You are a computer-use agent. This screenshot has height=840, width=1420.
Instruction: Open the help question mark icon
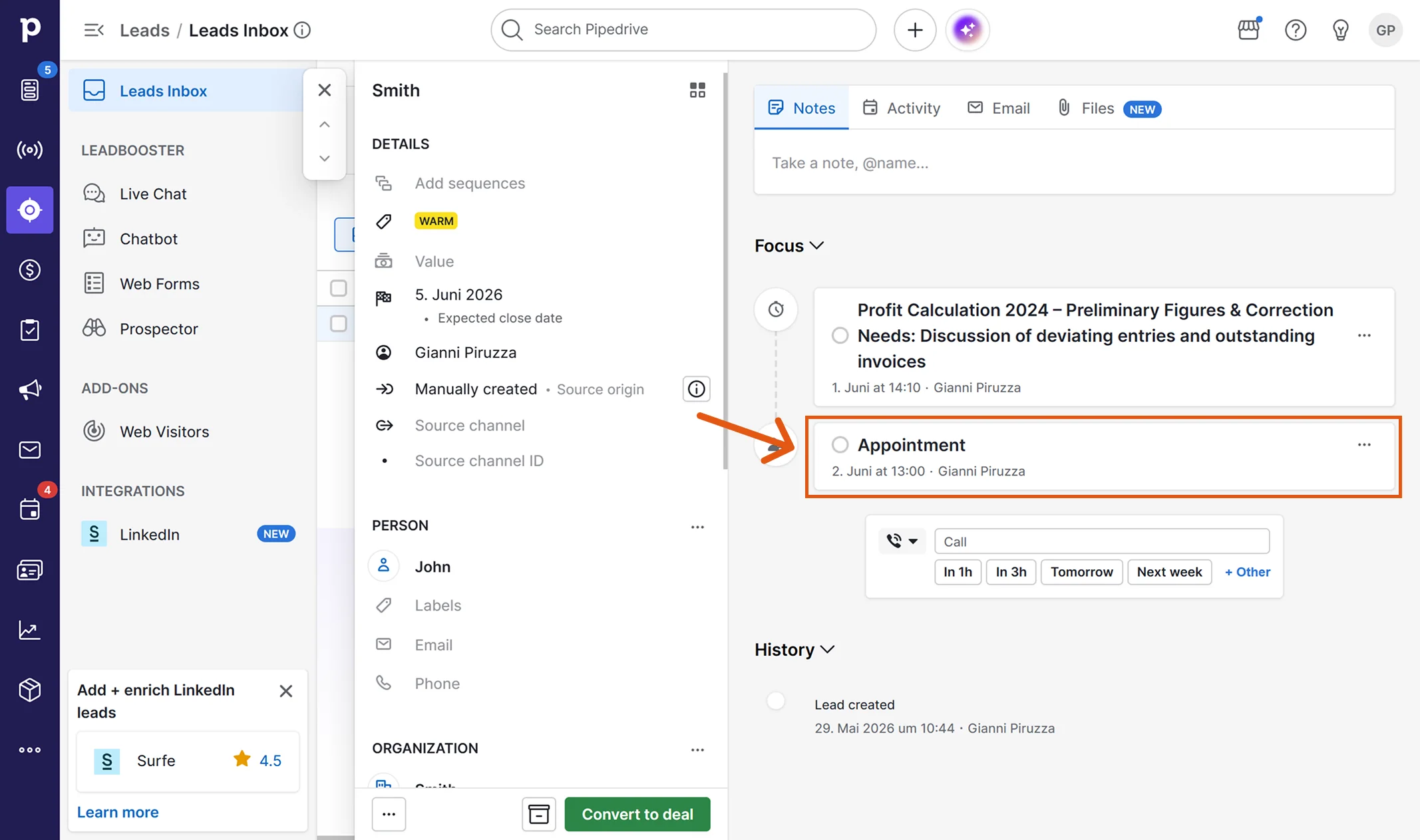pyautogui.click(x=1295, y=30)
